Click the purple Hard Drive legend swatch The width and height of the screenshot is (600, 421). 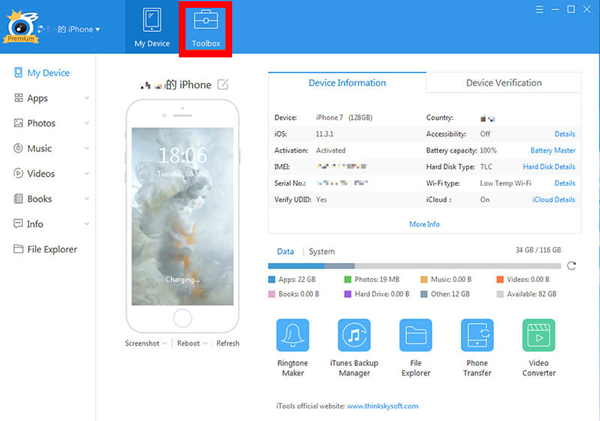[x=348, y=294]
